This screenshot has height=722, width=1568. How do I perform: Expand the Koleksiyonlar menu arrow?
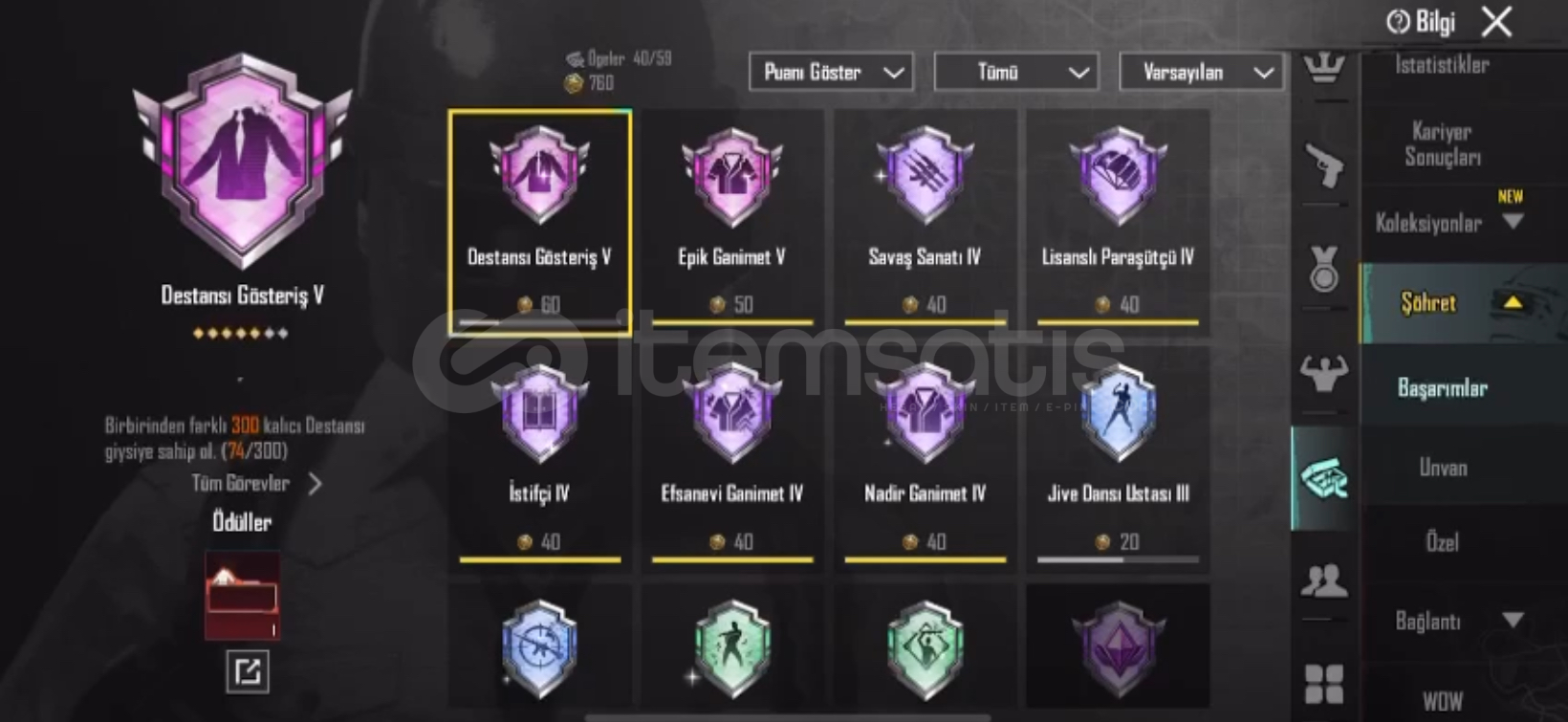pos(1513,222)
